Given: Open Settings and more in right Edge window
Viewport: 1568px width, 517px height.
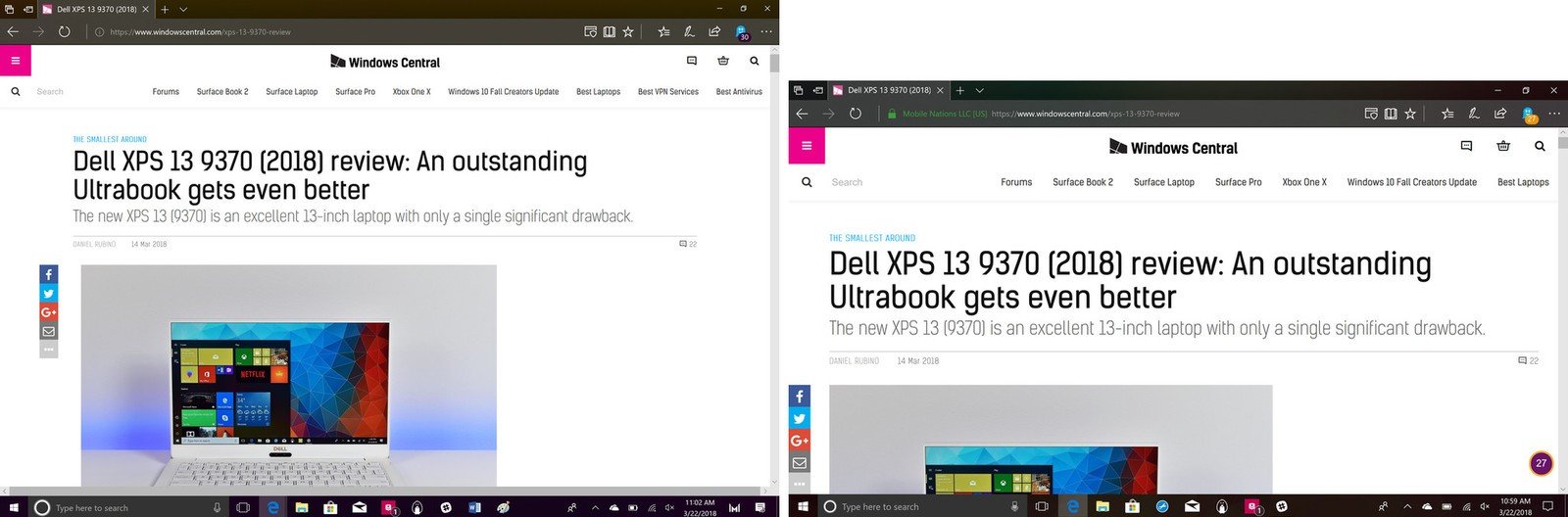Looking at the screenshot, I should pos(1554,114).
